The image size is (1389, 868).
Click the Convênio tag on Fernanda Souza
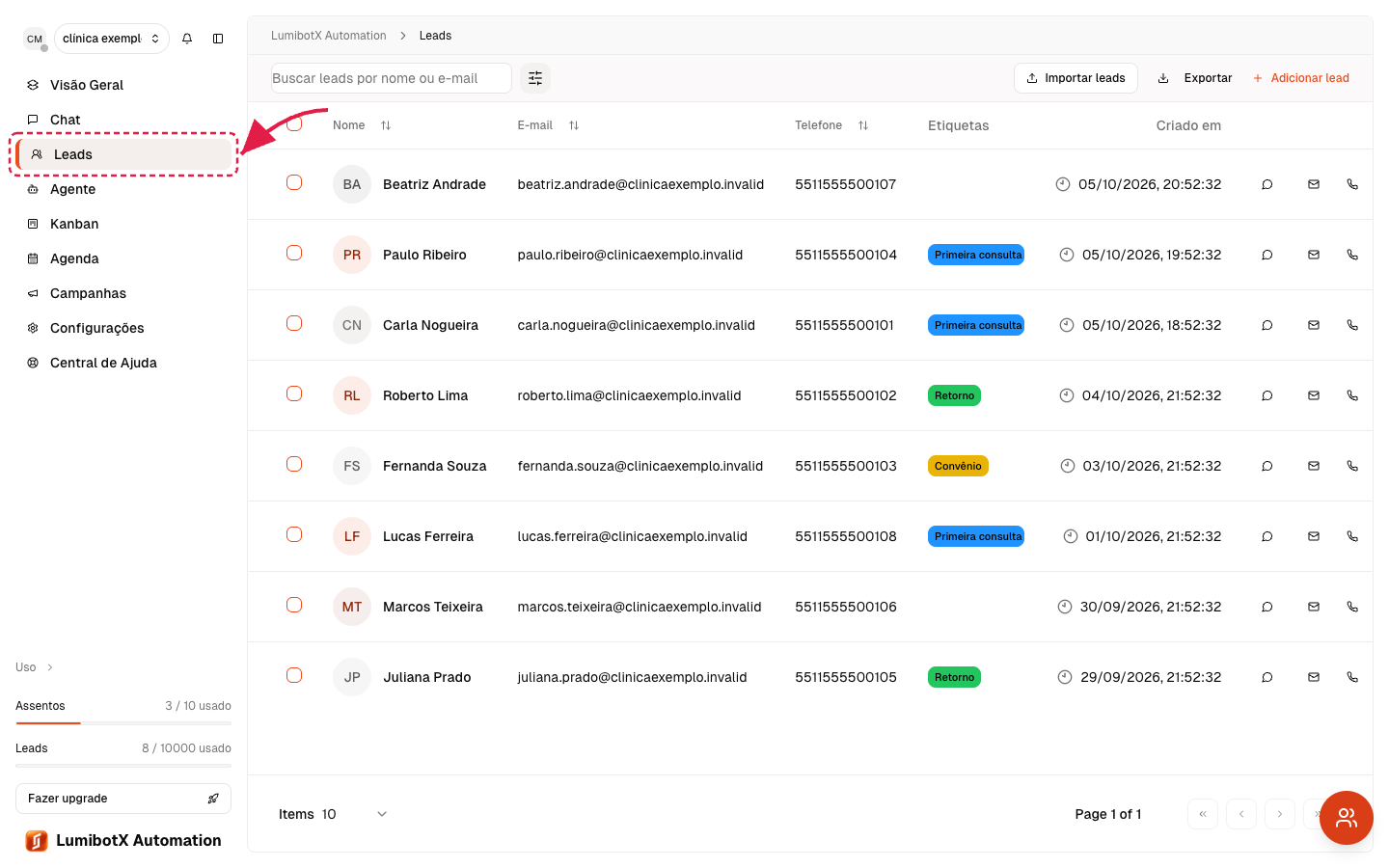[x=958, y=466]
